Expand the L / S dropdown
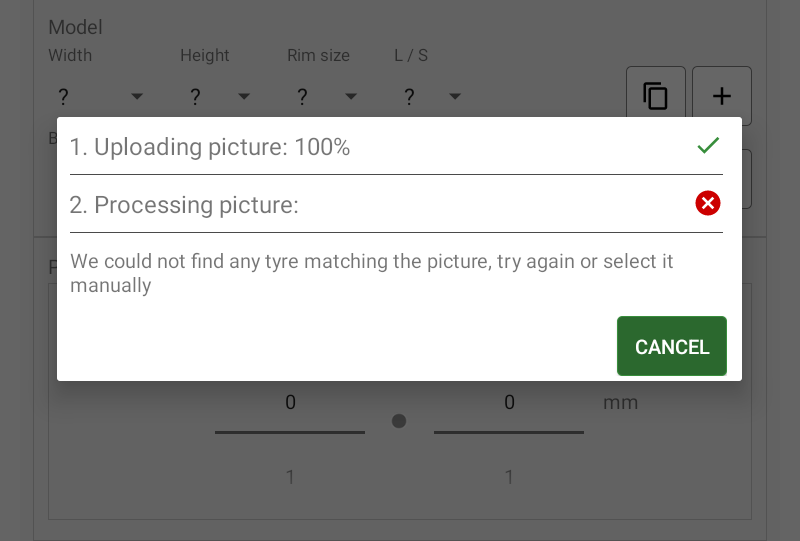The width and height of the screenshot is (800, 541). point(430,97)
